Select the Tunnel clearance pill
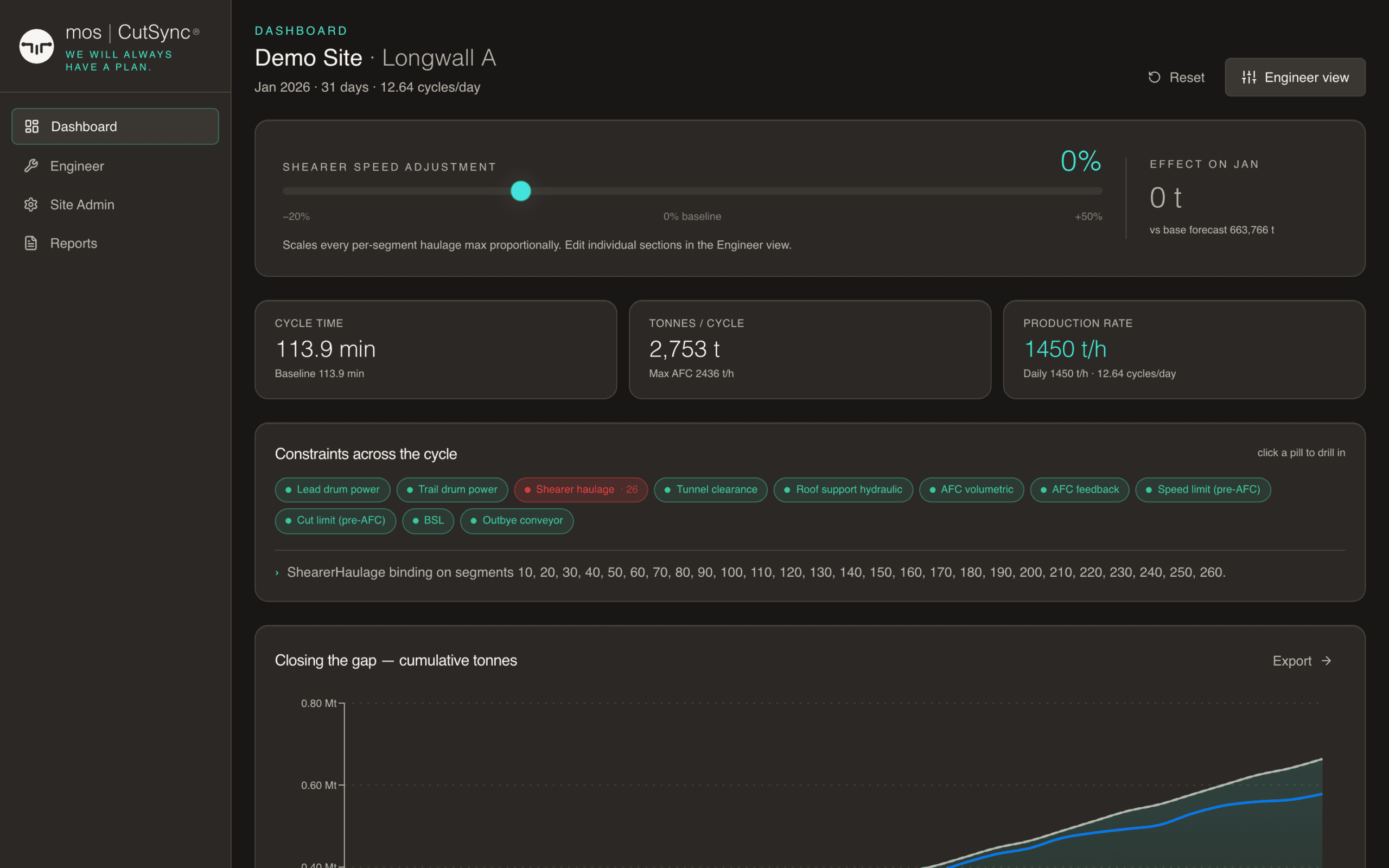Screen dimensions: 1389x868 coord(711,490)
